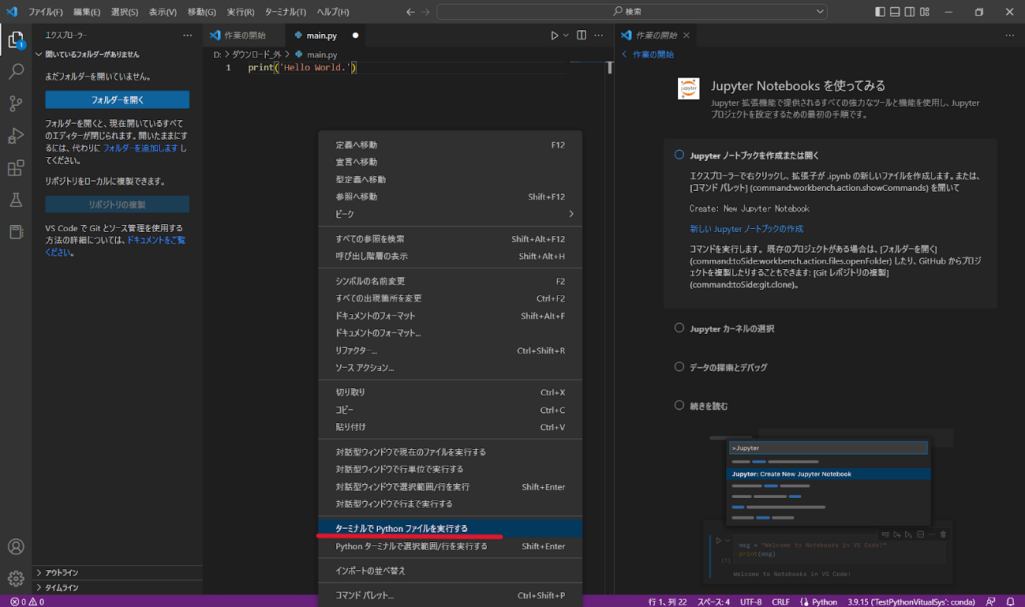Toggle secondary side bar layout icon

click(909, 12)
